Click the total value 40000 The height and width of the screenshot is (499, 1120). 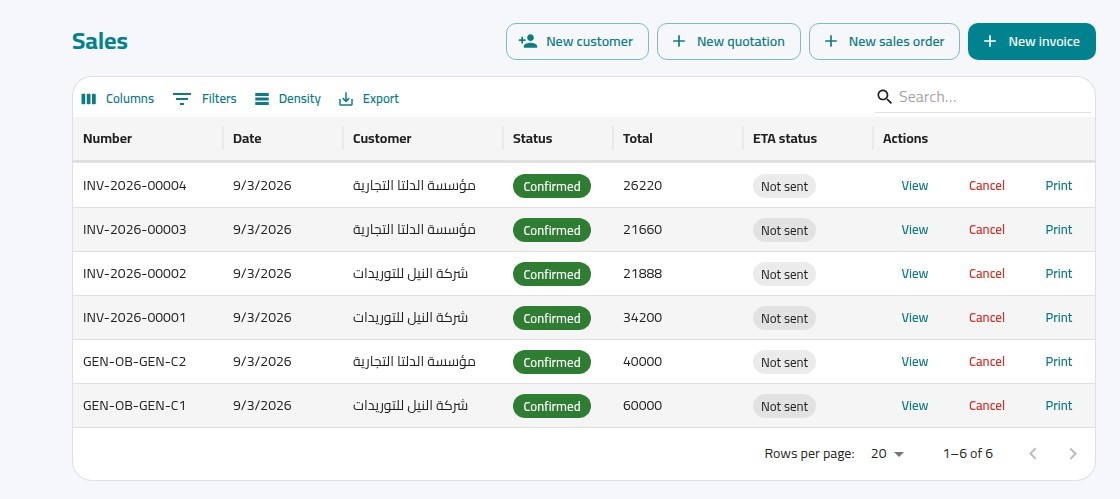tap(642, 362)
